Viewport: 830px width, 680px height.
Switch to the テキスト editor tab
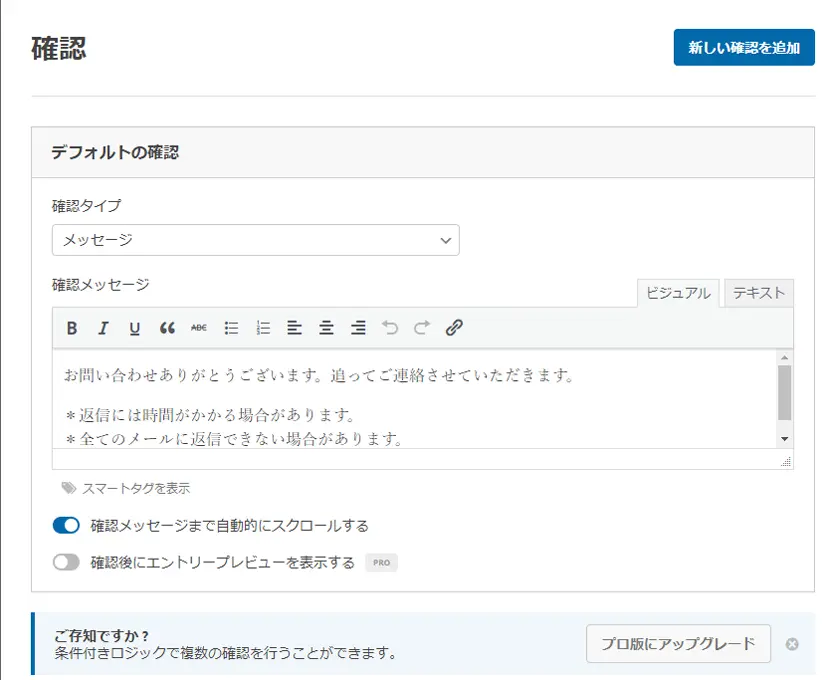coord(759,293)
